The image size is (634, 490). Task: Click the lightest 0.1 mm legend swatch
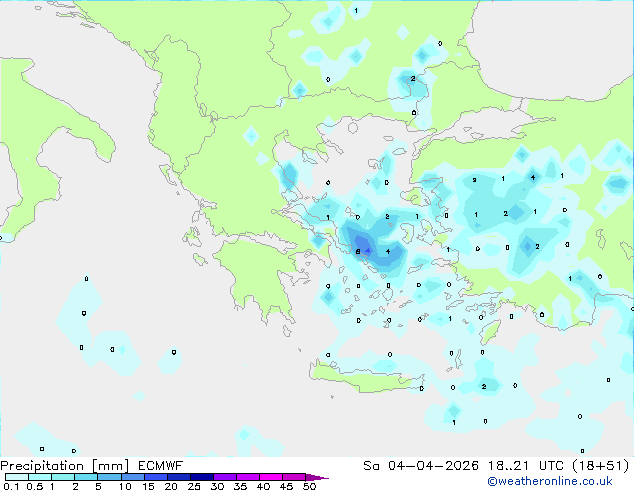click(x=14, y=477)
